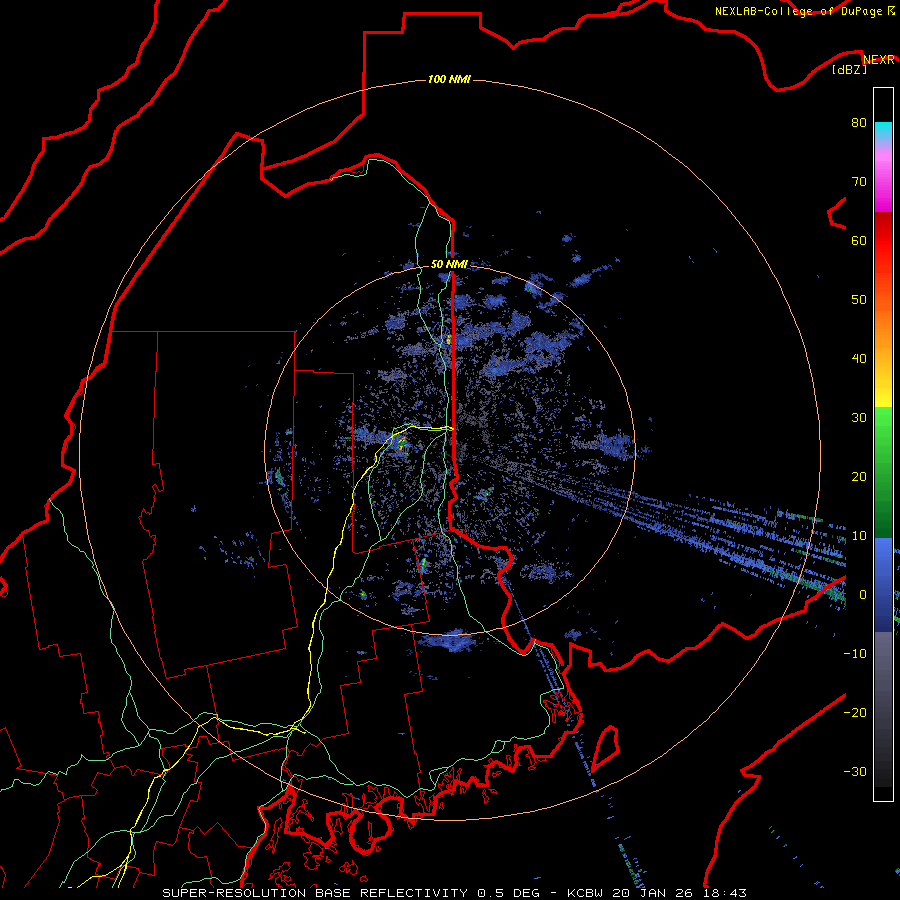Click the cyan band of the color bar

tap(883, 132)
